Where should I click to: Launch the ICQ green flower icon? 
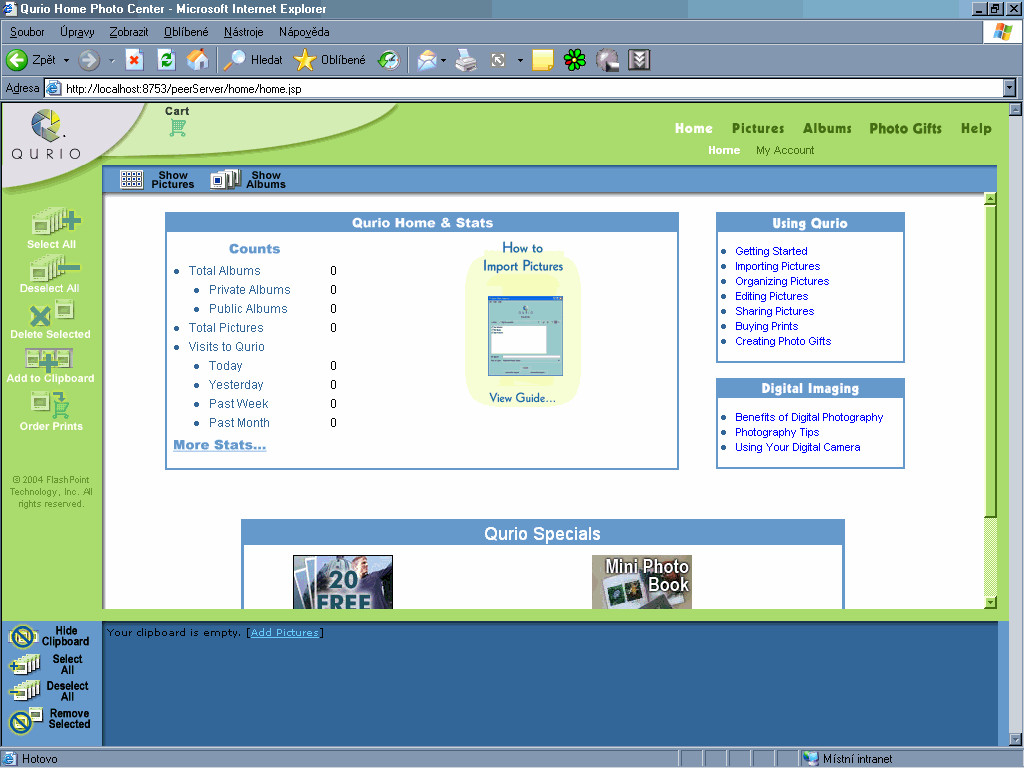575,60
